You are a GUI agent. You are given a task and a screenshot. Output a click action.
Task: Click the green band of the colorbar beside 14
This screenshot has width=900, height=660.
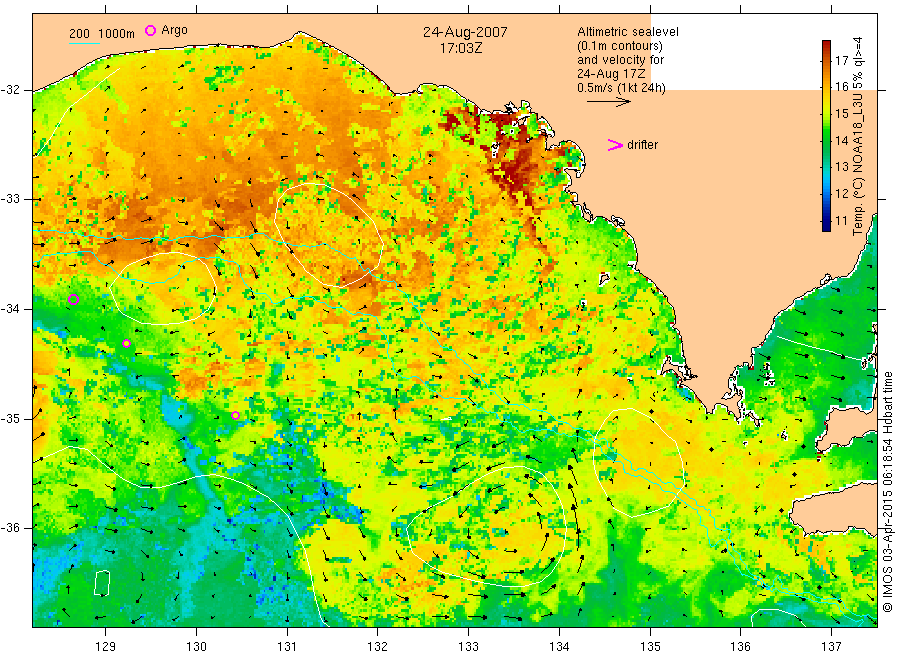click(x=826, y=140)
